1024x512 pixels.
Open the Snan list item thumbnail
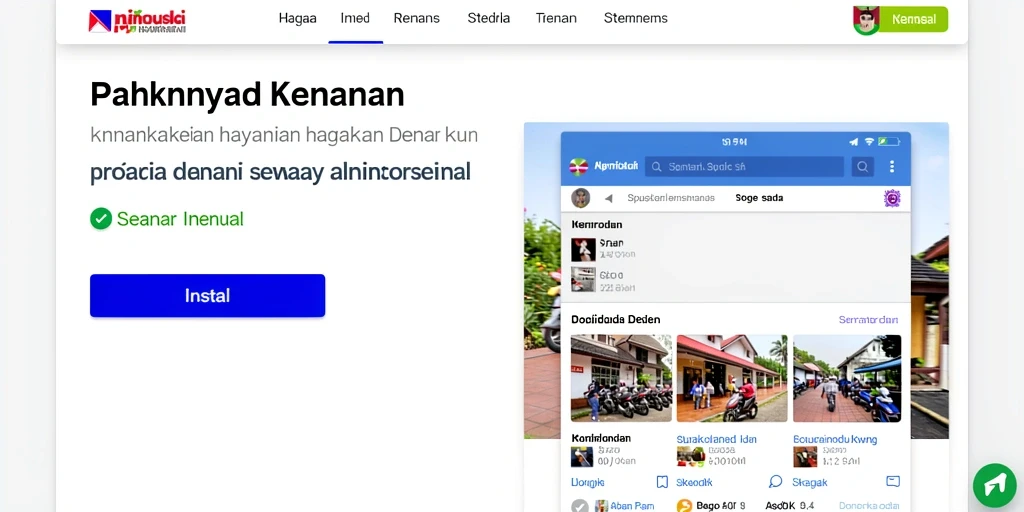pyautogui.click(x=583, y=249)
